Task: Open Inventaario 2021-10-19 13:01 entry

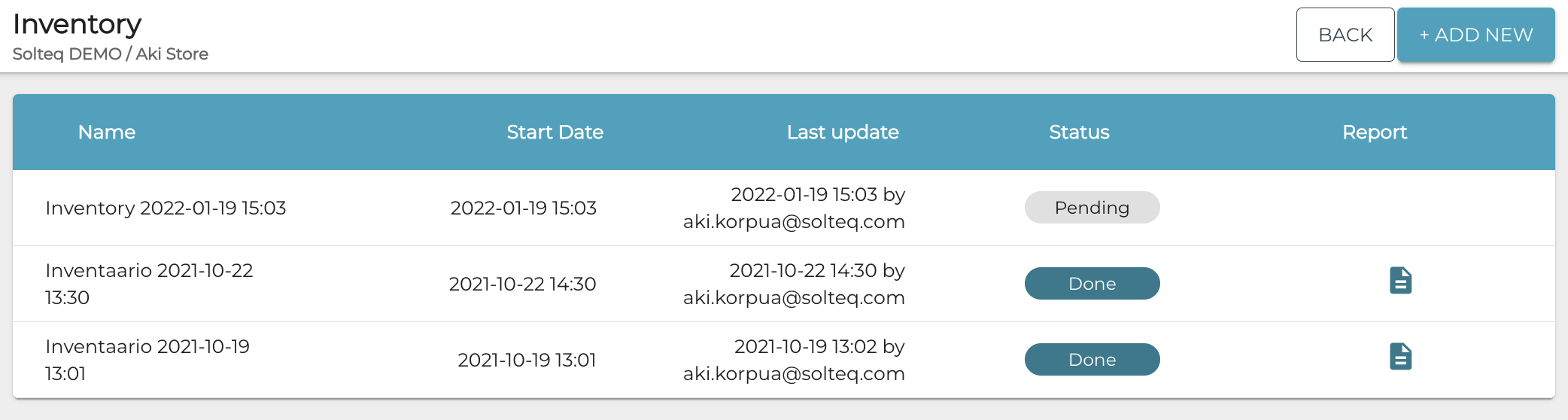Action: (x=147, y=360)
